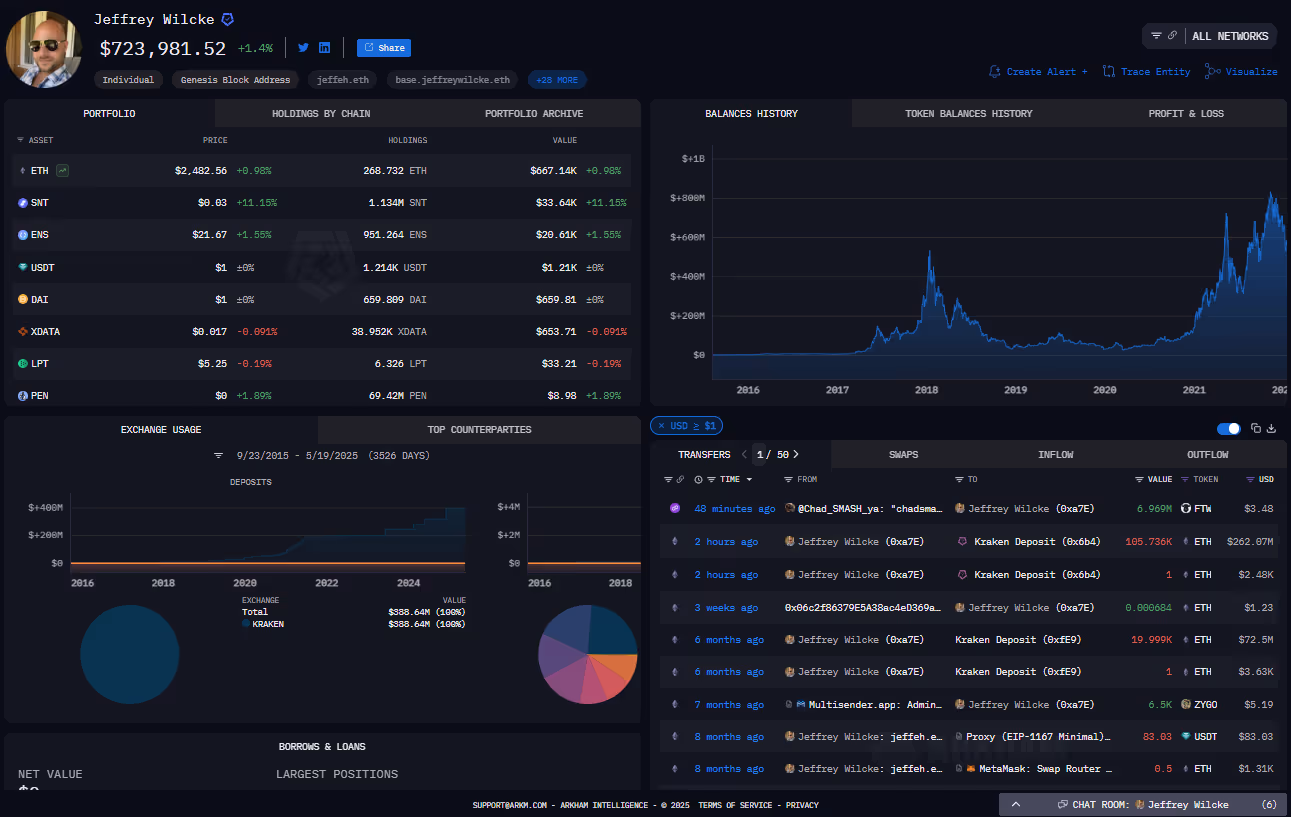Expand the chat room with the up chevron
The image size is (1291, 817).
[1016, 804]
